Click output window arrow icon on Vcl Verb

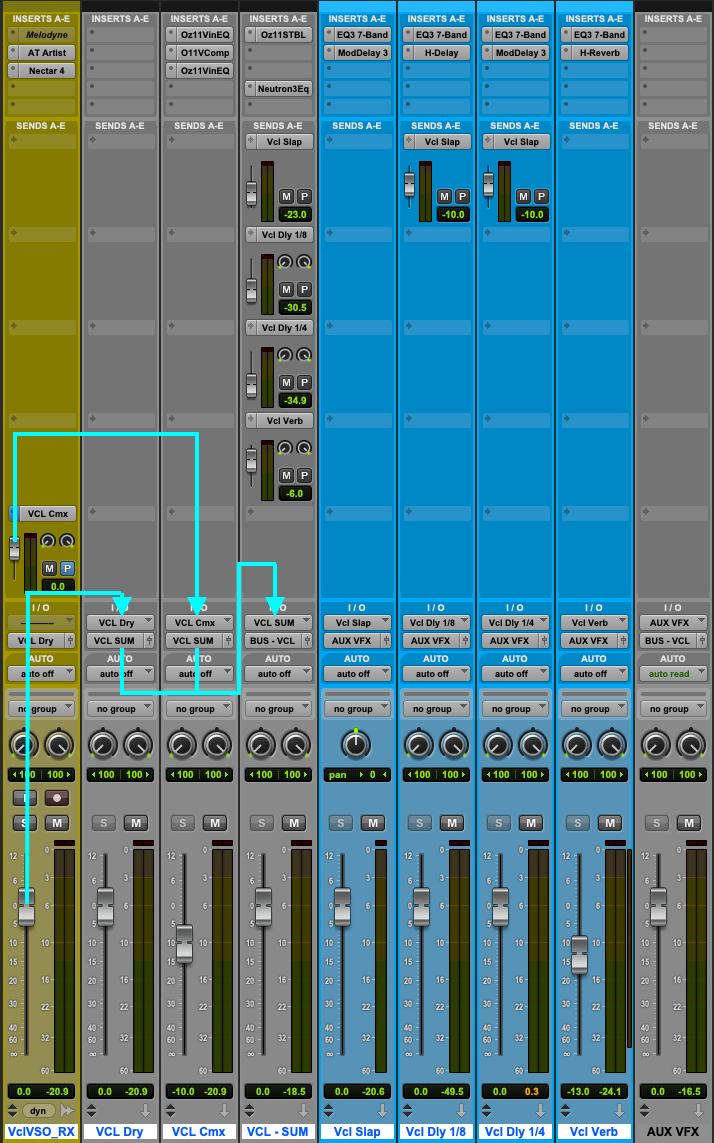coord(619,1111)
